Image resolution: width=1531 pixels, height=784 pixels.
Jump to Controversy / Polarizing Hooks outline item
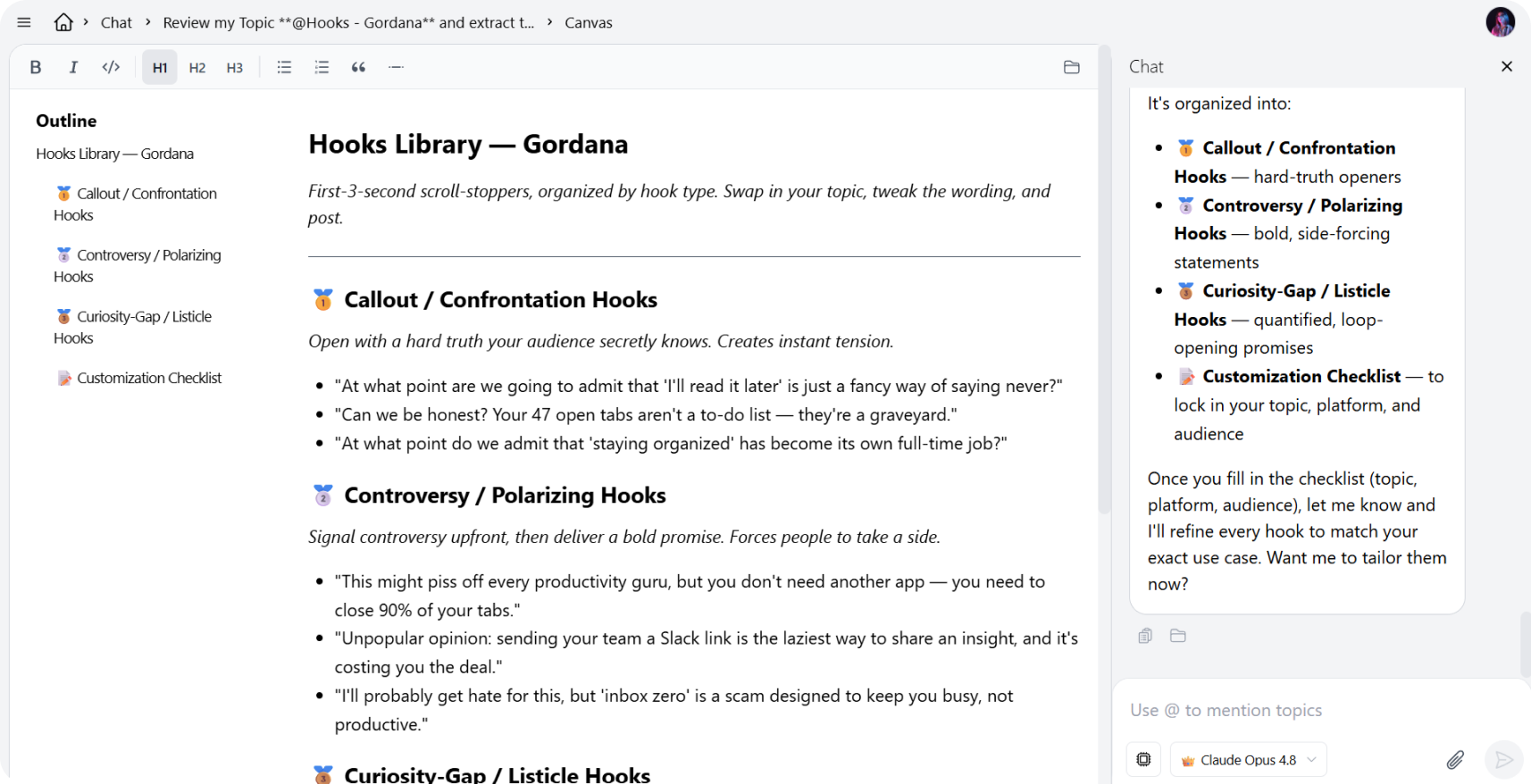point(138,265)
